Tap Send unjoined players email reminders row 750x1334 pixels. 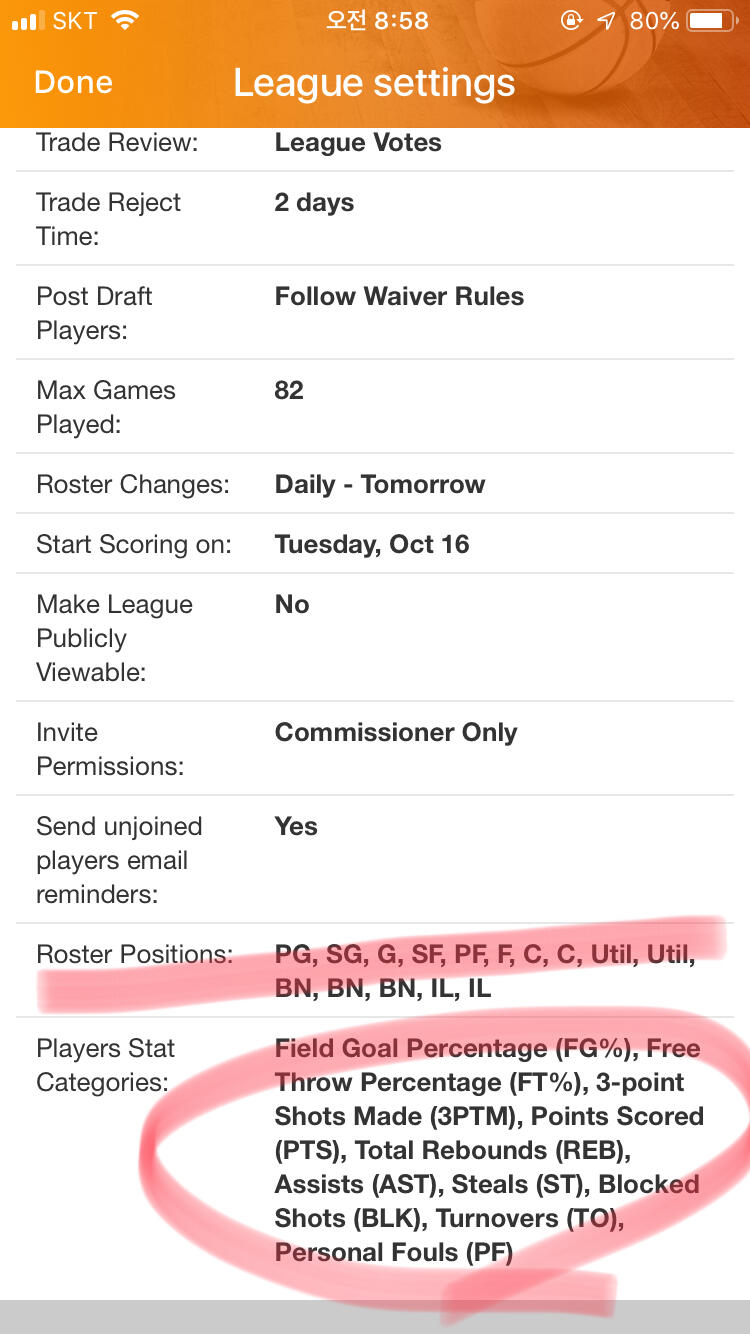pos(375,860)
